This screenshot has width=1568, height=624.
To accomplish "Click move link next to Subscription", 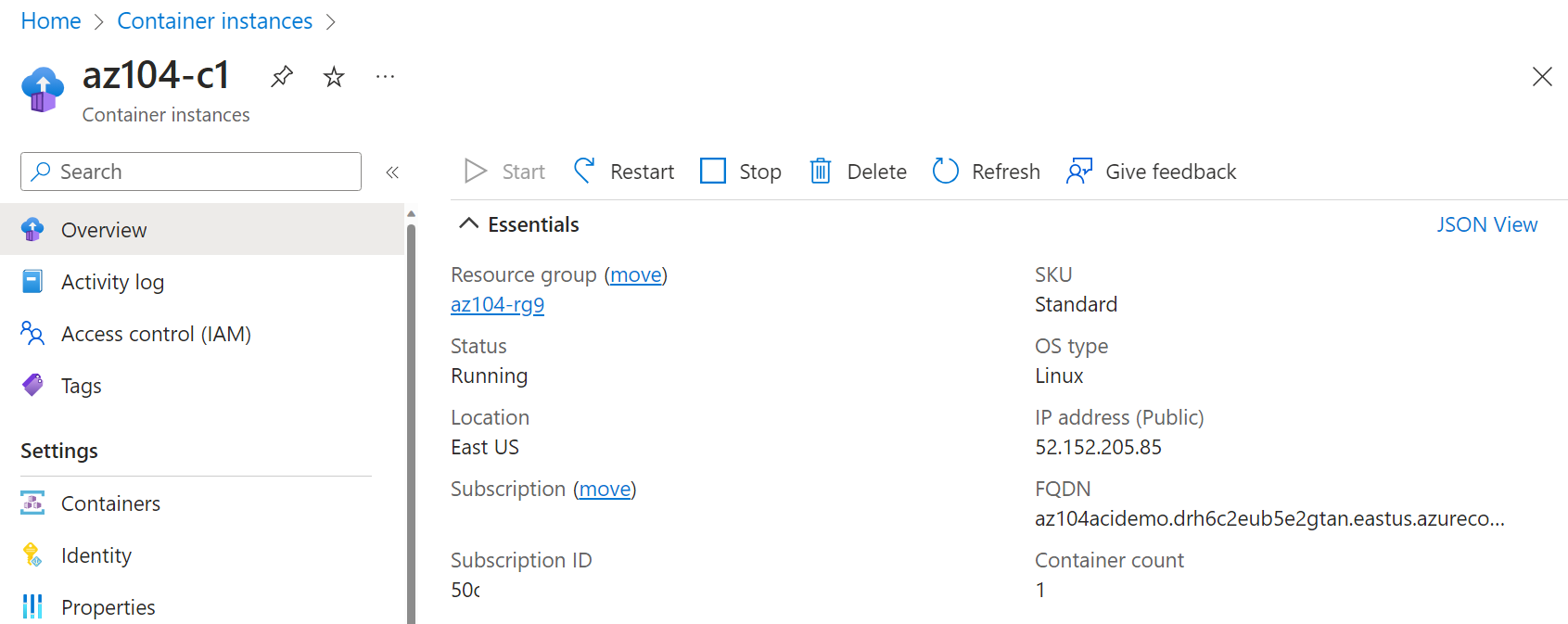I will click(x=605, y=490).
